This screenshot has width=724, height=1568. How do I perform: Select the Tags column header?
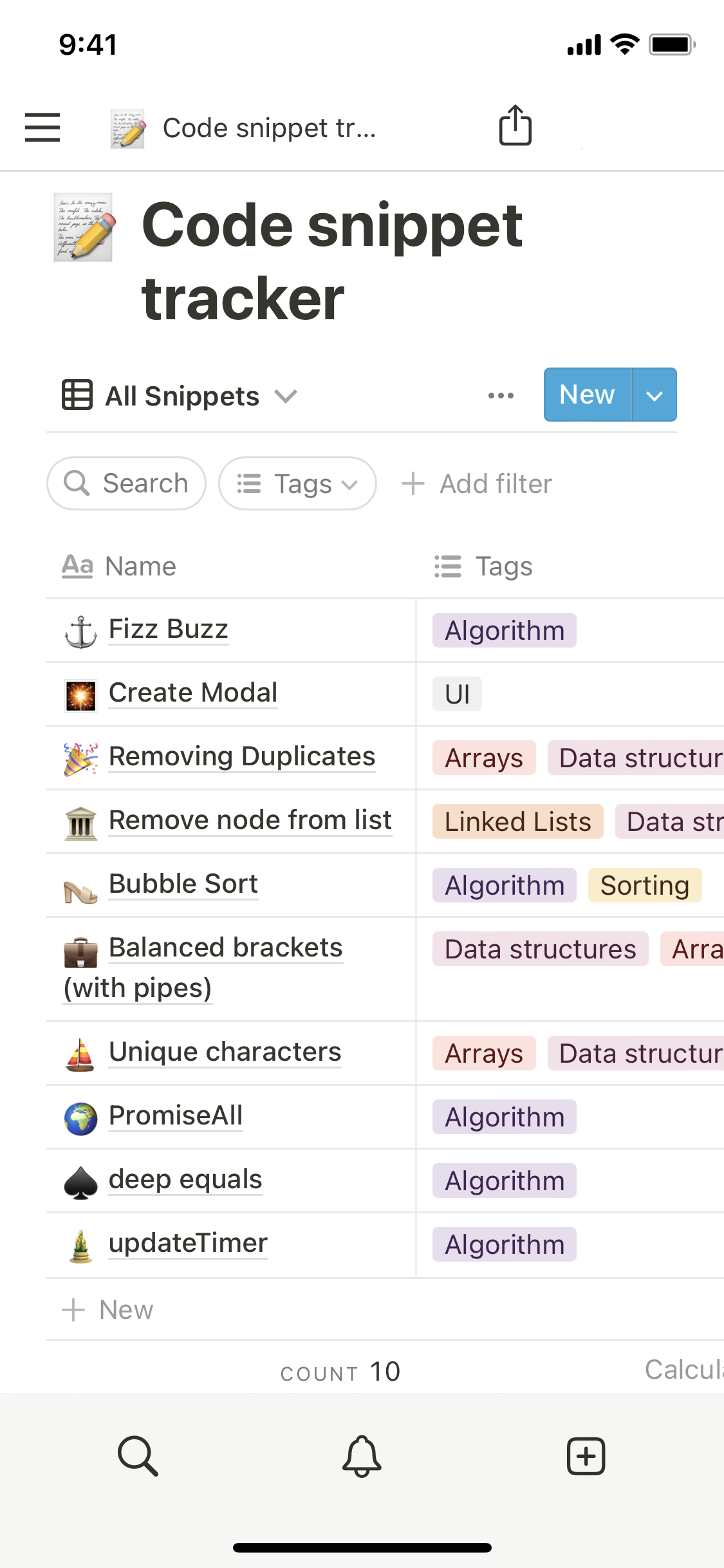[503, 566]
